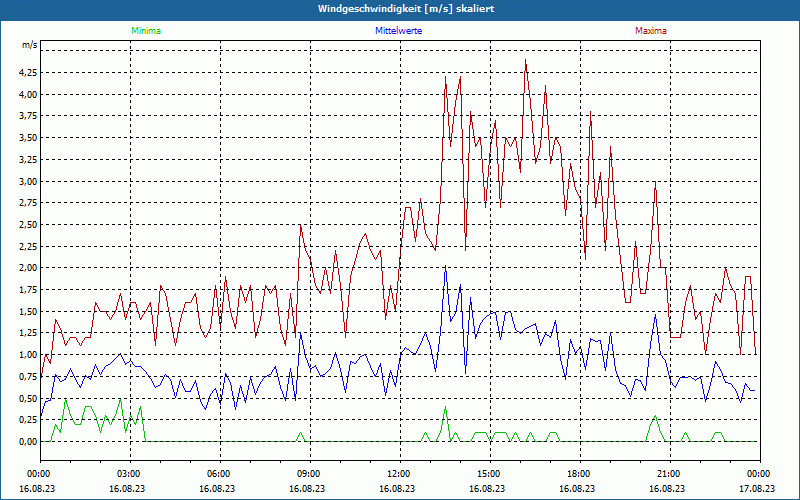
Task: Click the green Minima spike after 12:00
Action: (445, 407)
